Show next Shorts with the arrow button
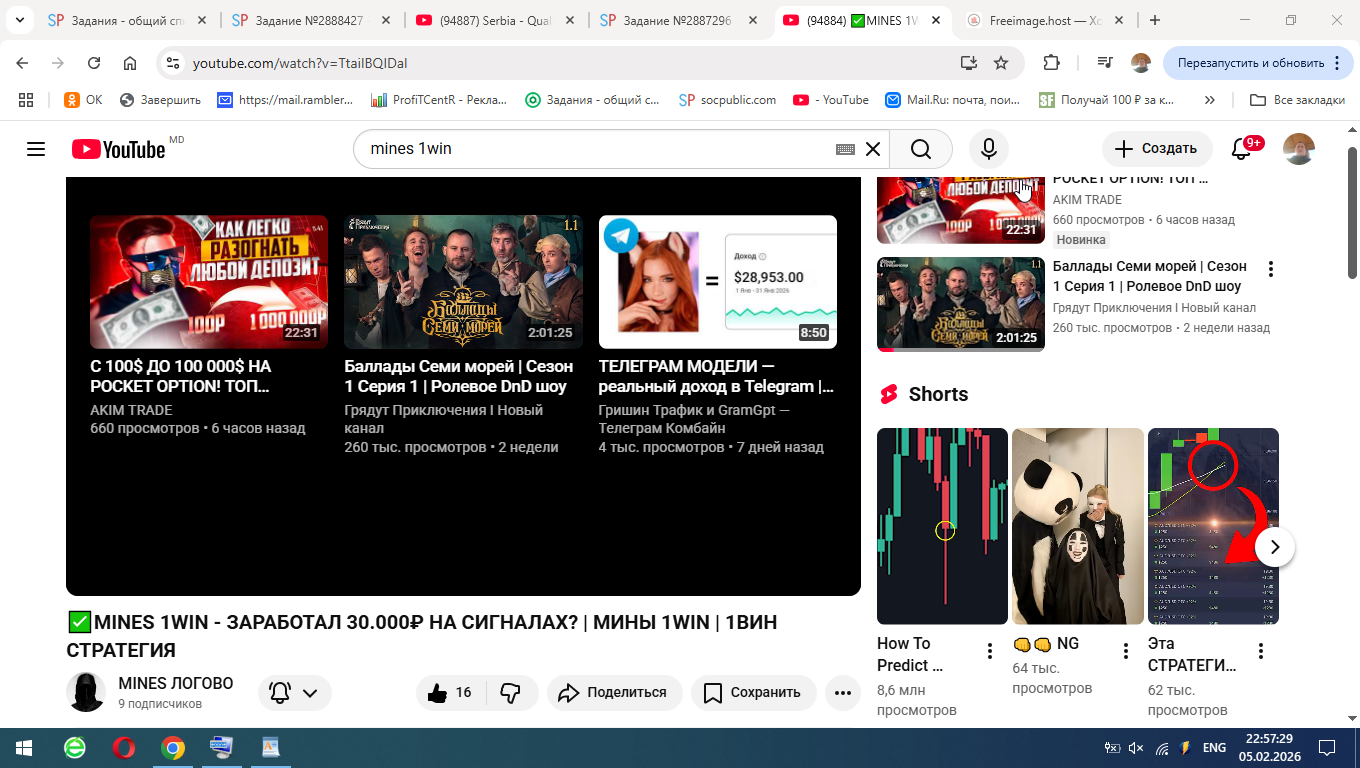 1275,547
